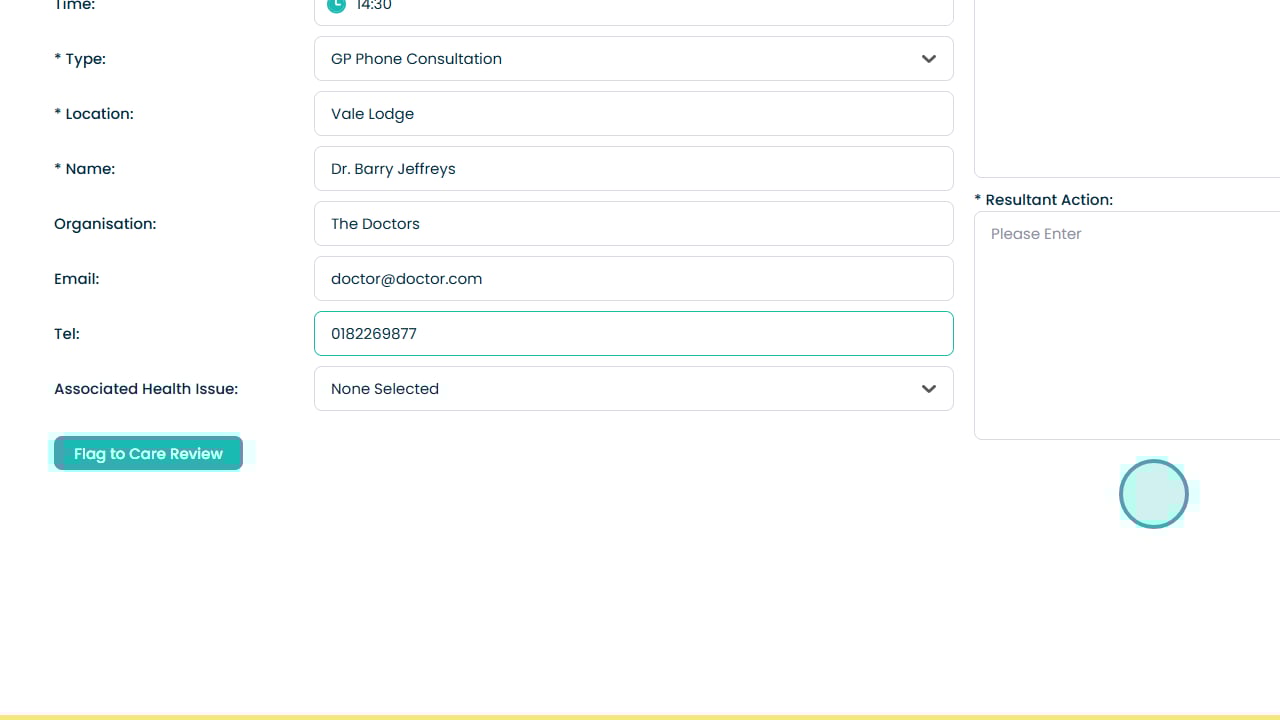Click the Resultant Action label text

click(1048, 200)
